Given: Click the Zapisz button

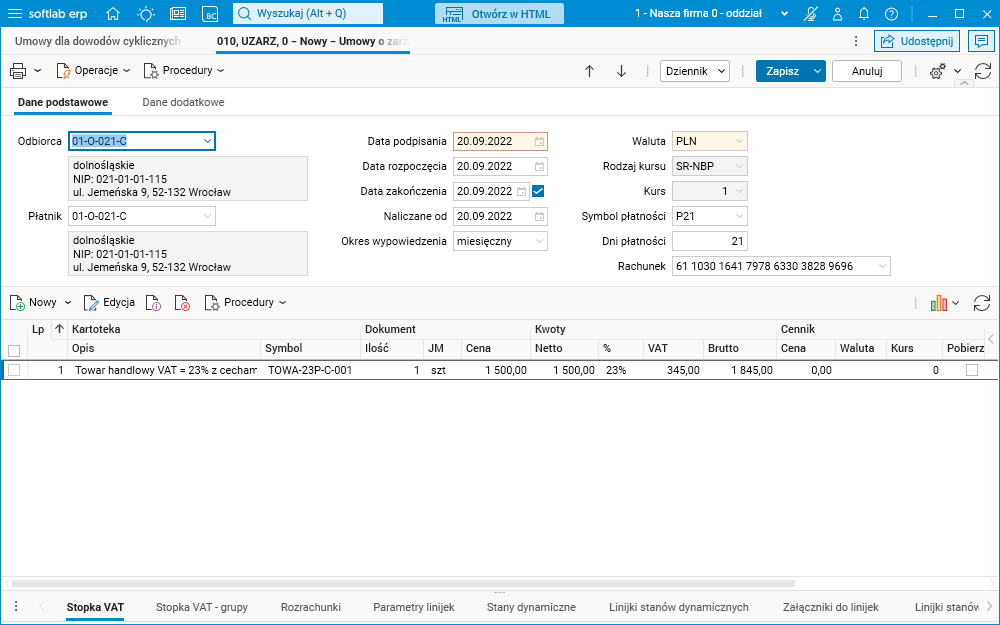Looking at the screenshot, I should tap(783, 71).
